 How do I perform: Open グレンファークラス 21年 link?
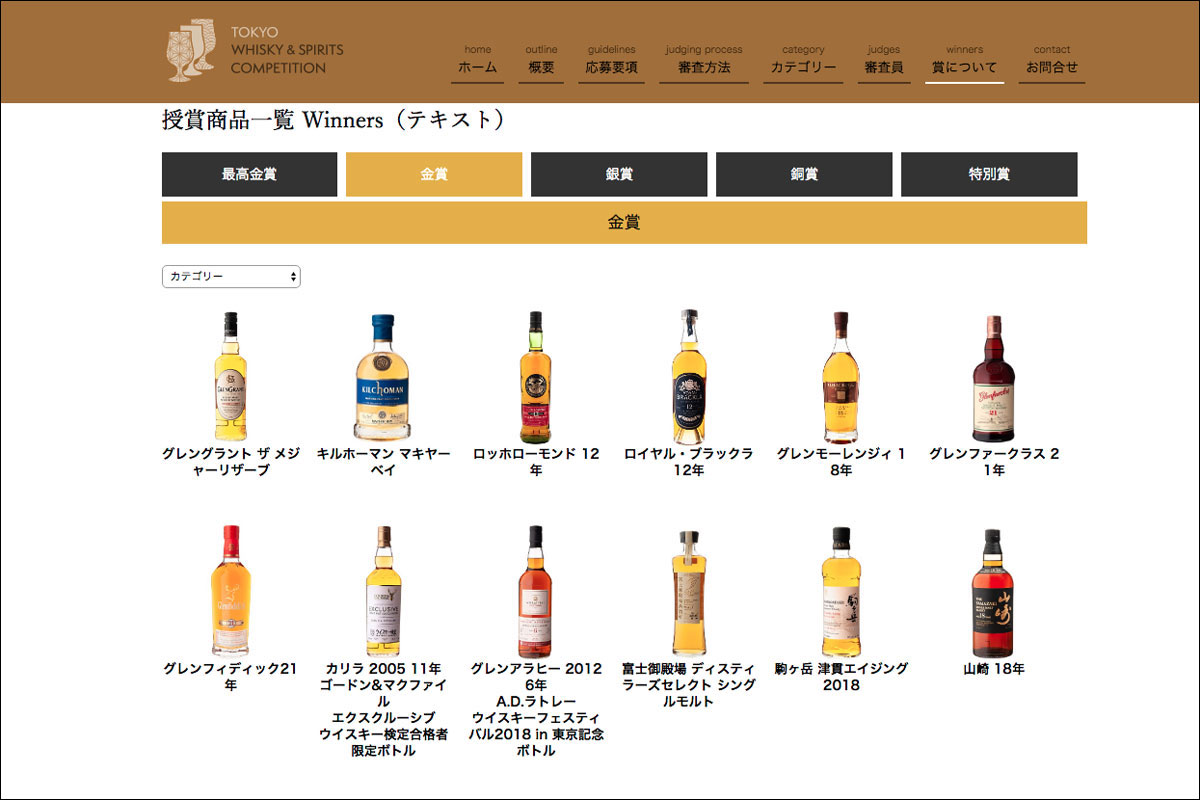pos(993,462)
